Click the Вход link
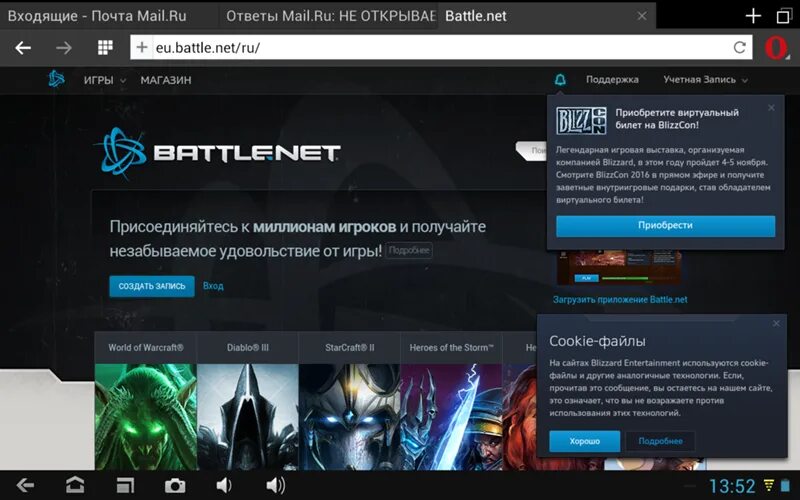 213,286
